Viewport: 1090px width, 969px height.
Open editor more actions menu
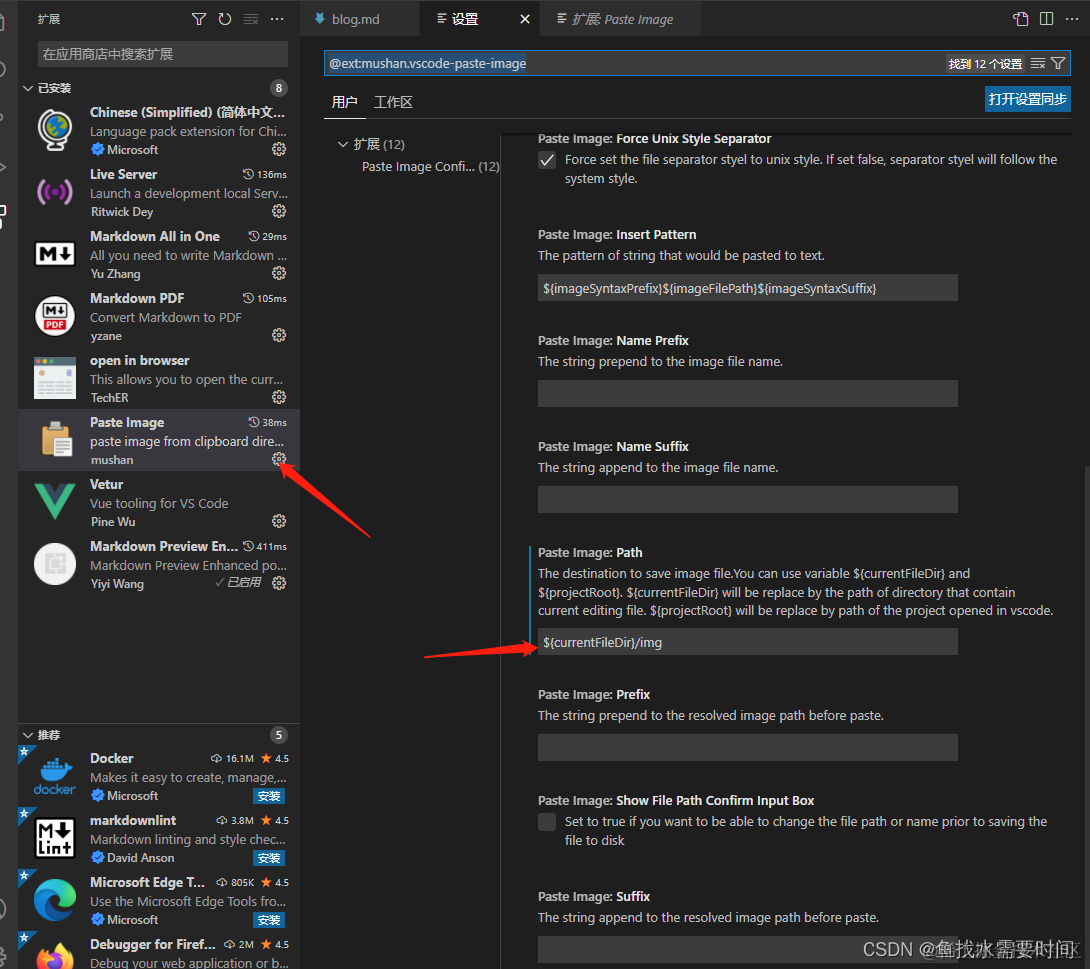click(x=1072, y=19)
